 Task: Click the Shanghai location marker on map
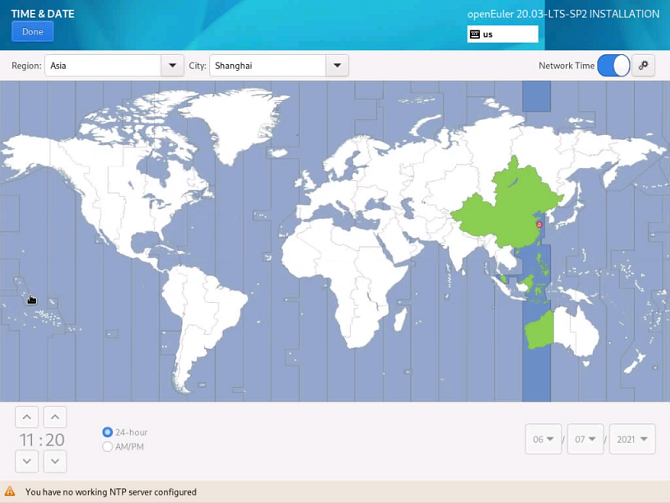[x=539, y=225]
